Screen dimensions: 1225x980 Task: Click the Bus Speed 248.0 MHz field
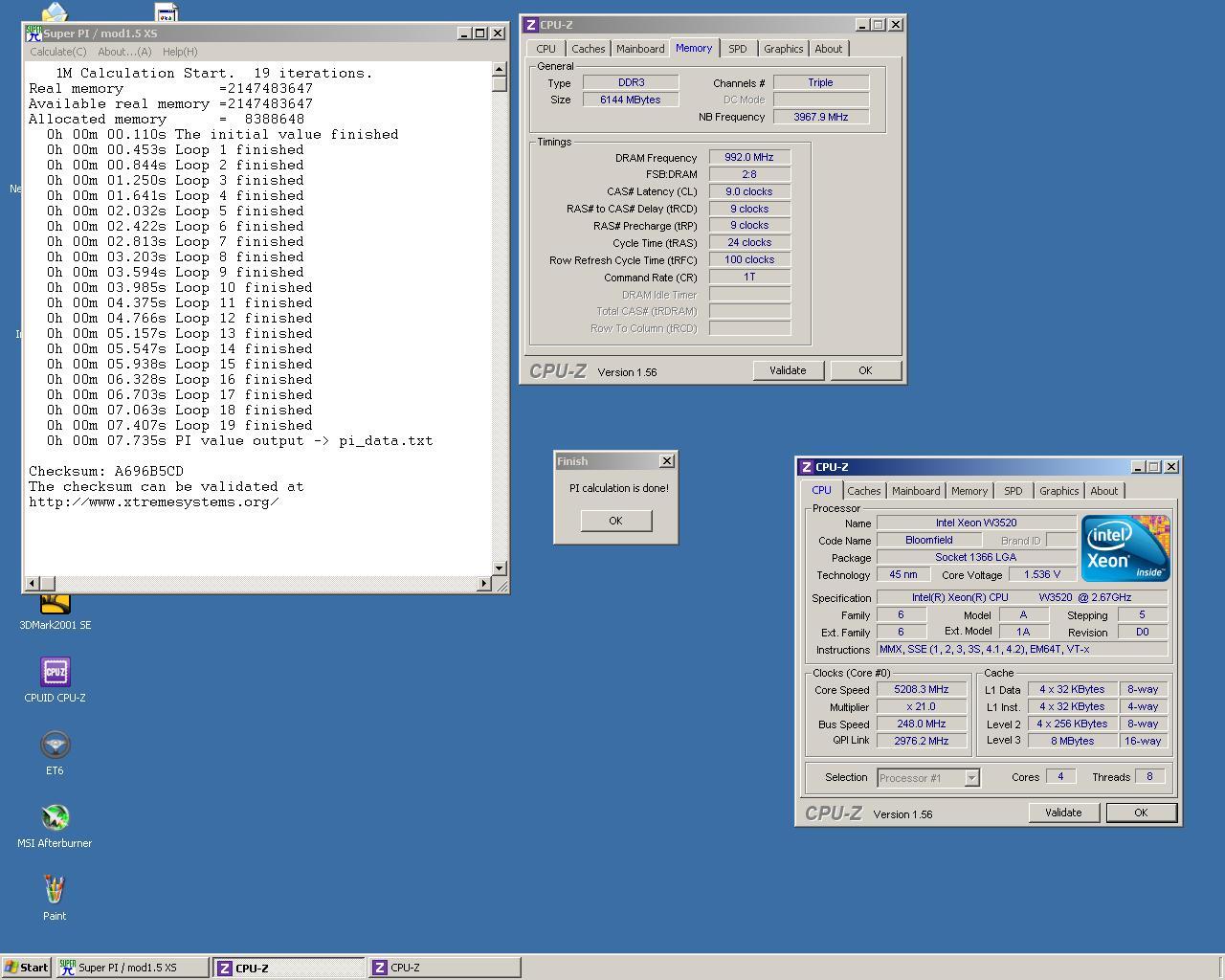tap(922, 724)
